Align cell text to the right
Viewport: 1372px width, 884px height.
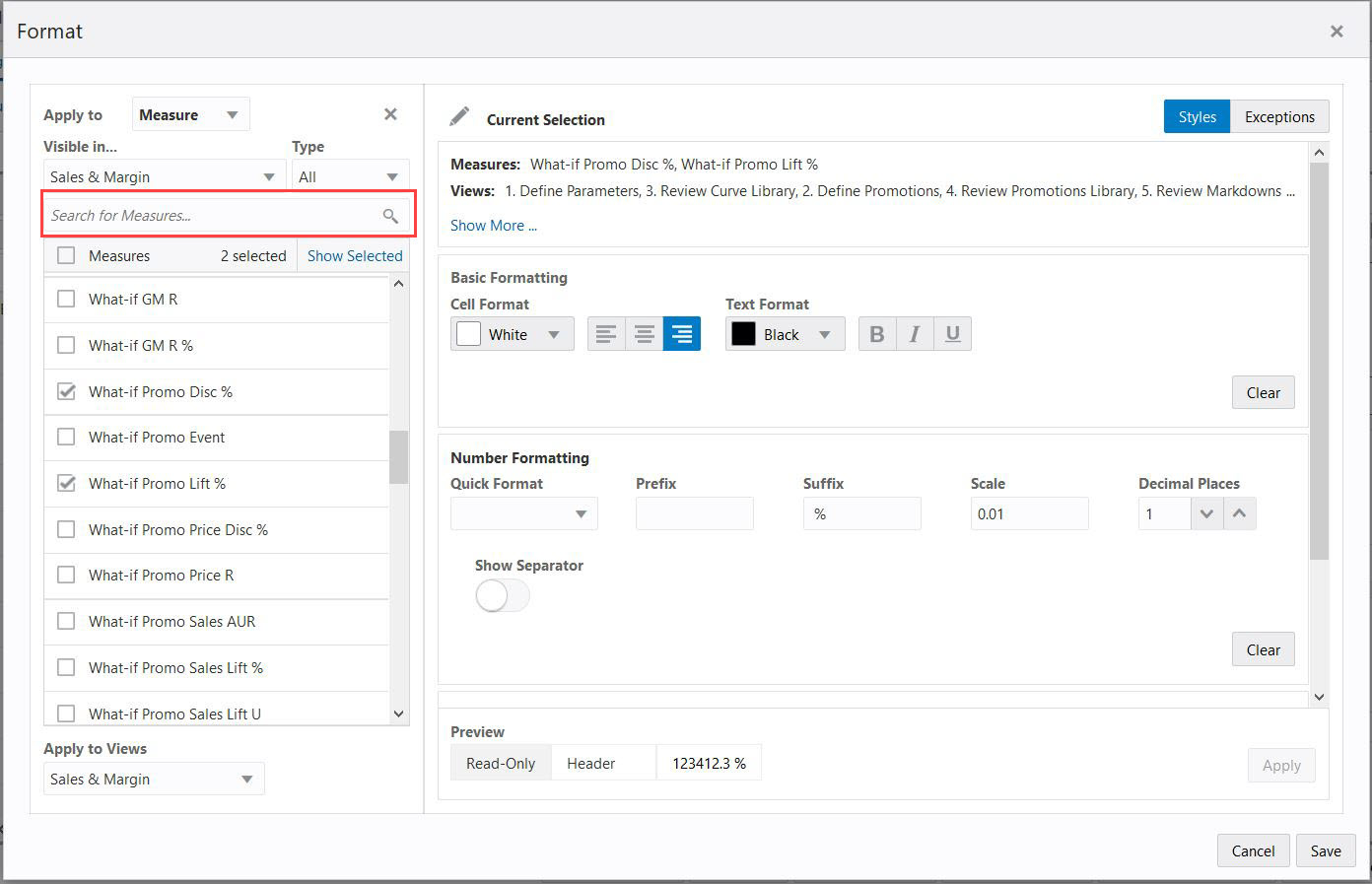682,334
